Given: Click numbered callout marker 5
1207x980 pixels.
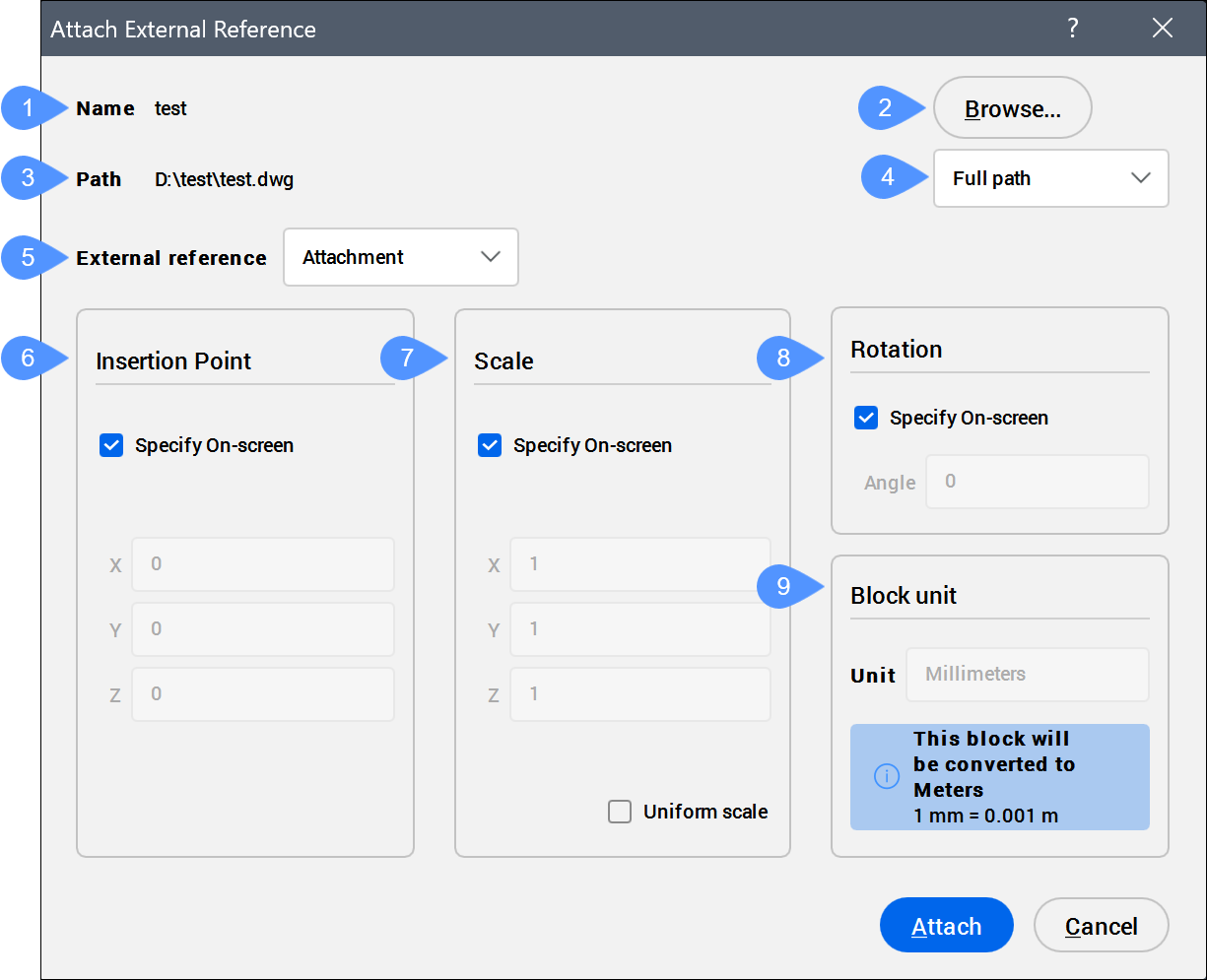Looking at the screenshot, I should pos(29,258).
